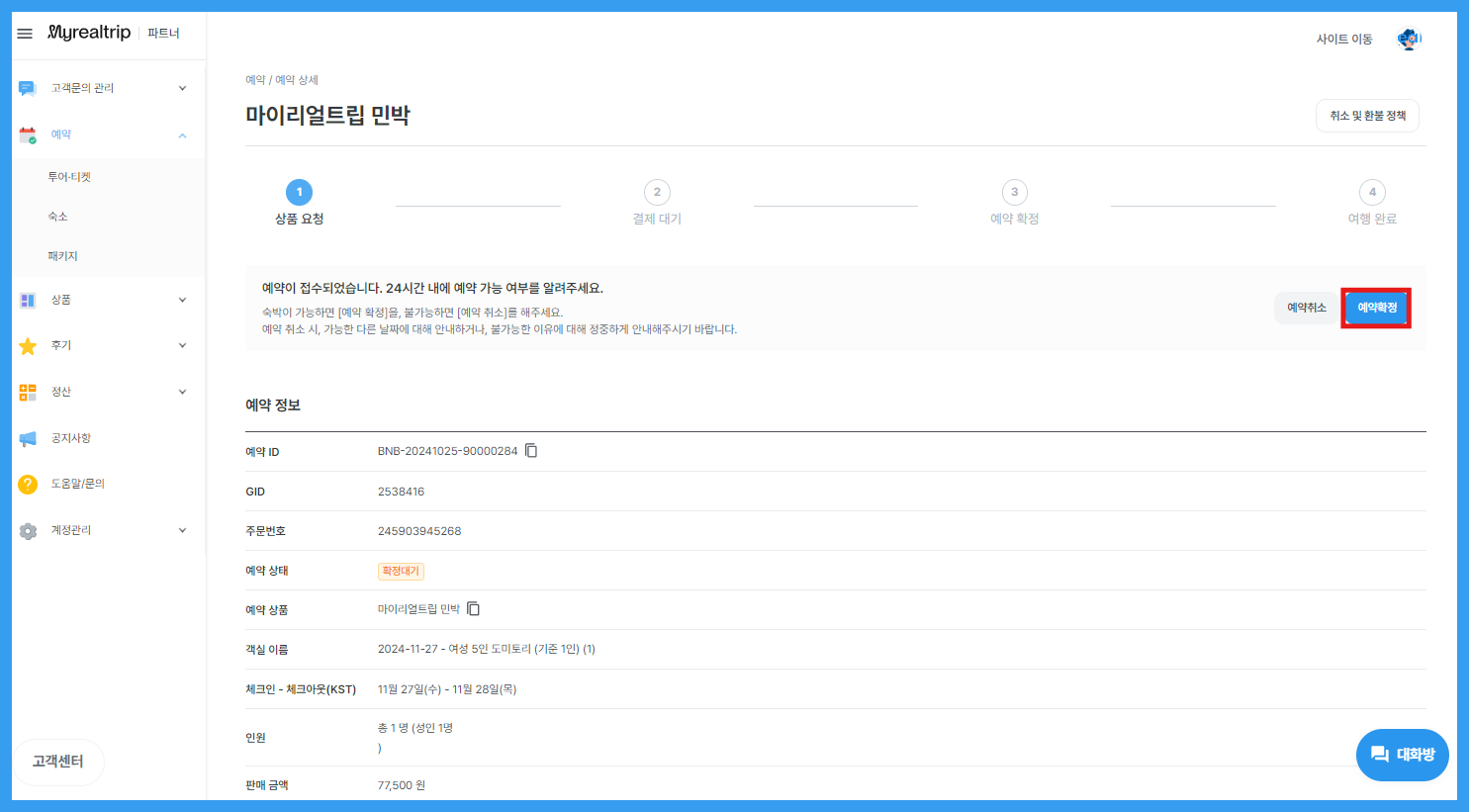Copy the 예약 ID using copy icon
The width and height of the screenshot is (1469, 812).
point(531,450)
